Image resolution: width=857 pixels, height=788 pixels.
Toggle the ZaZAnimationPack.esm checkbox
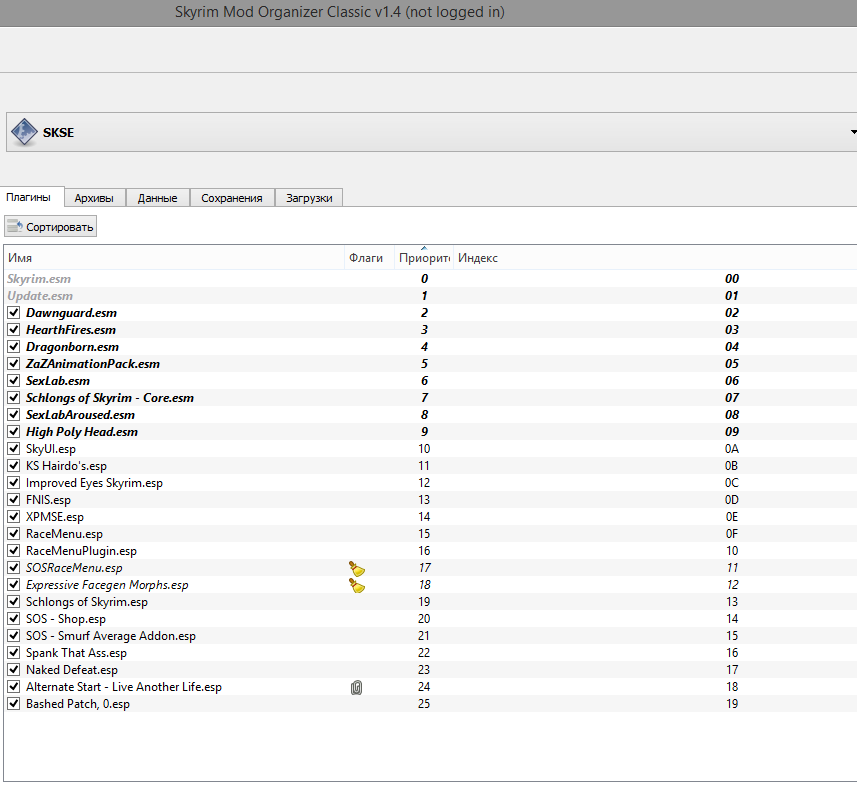tap(14, 363)
